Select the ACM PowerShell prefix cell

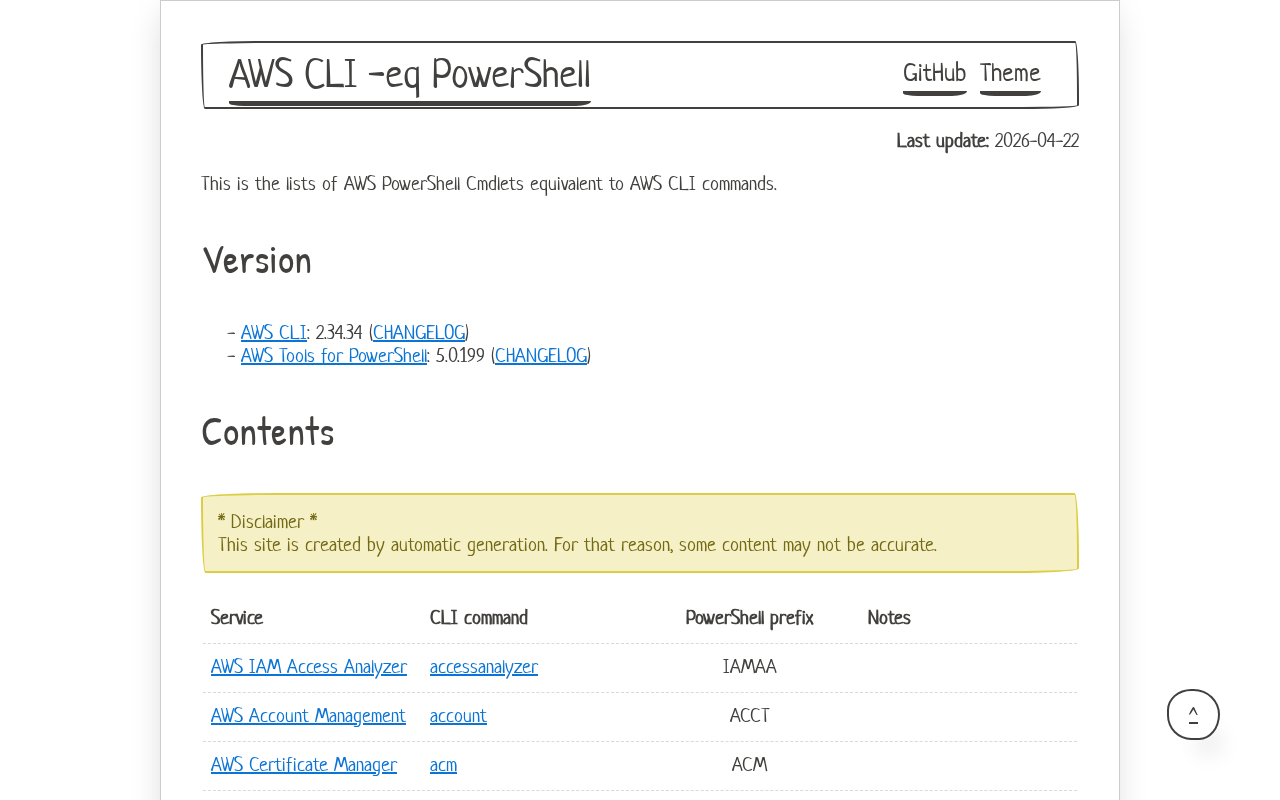[750, 765]
